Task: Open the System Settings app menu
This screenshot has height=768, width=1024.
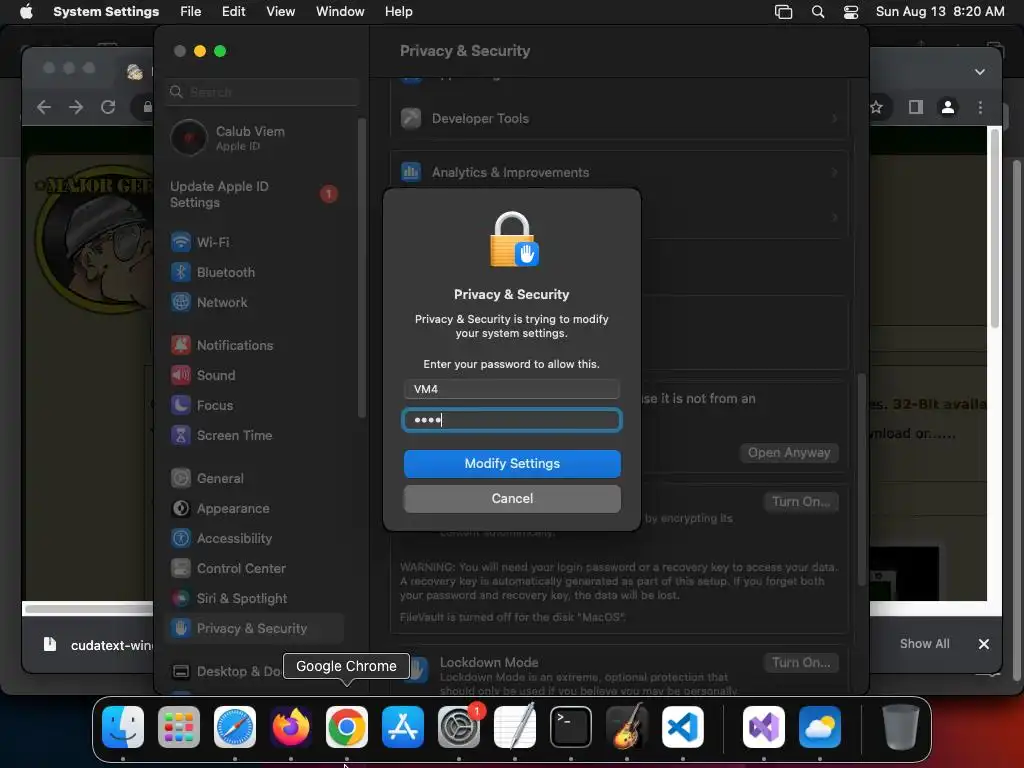Action: [x=106, y=12]
